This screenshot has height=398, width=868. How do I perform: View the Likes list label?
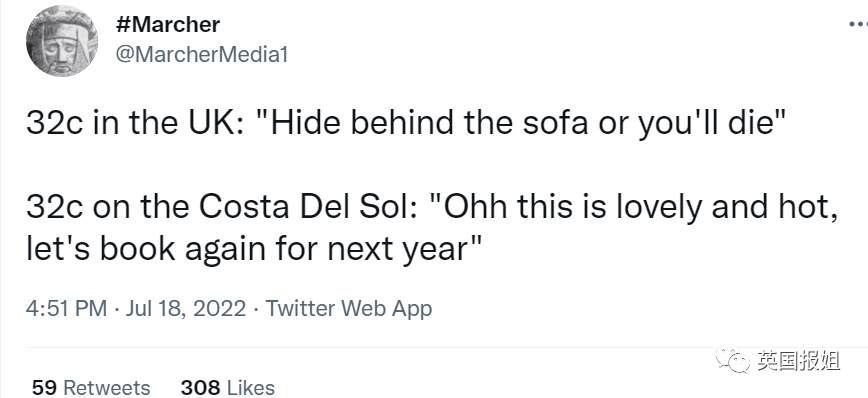pyautogui.click(x=250, y=387)
